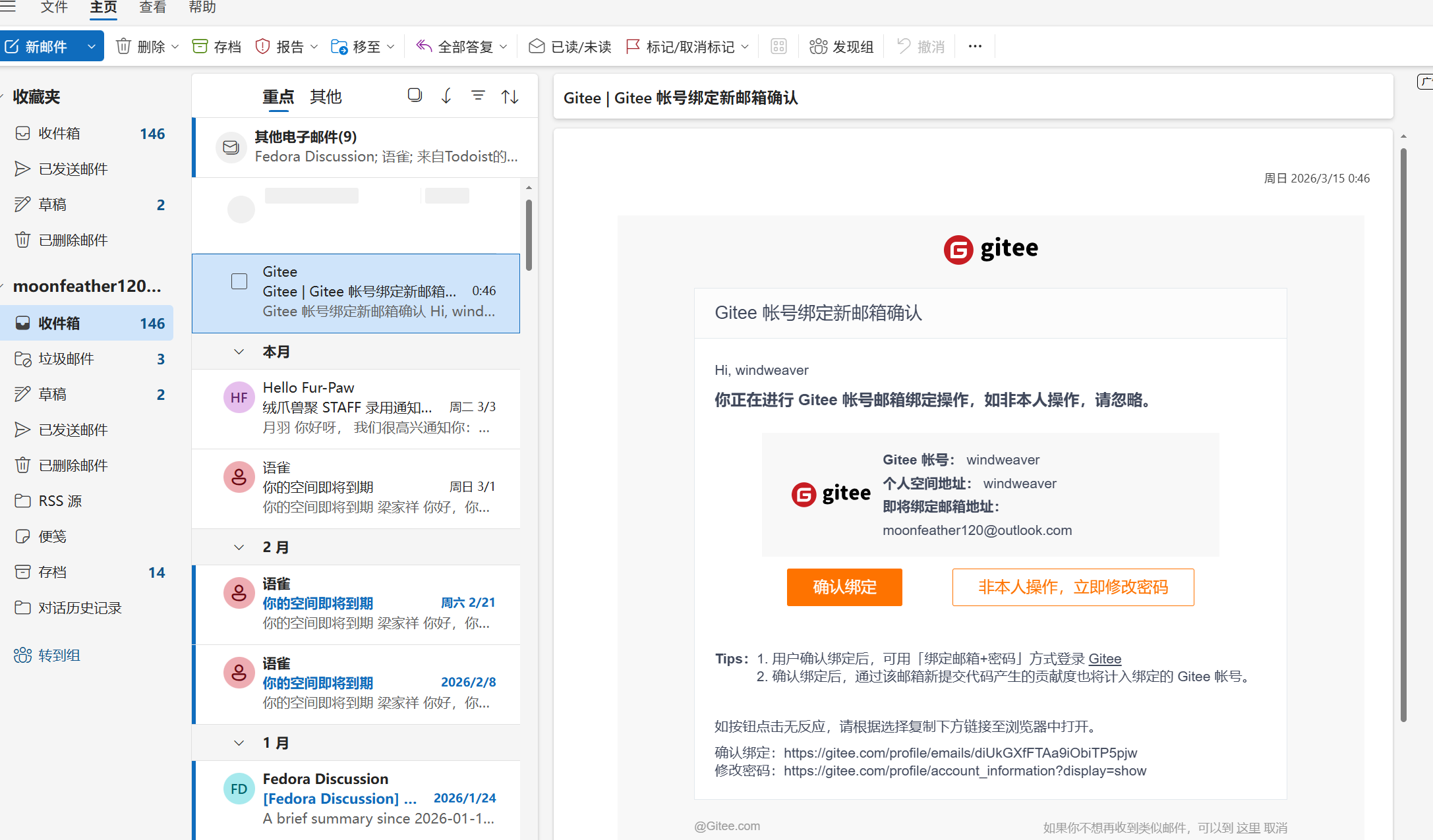1433x840 pixels.
Task: Open the Notes folder
Action: tap(86, 537)
